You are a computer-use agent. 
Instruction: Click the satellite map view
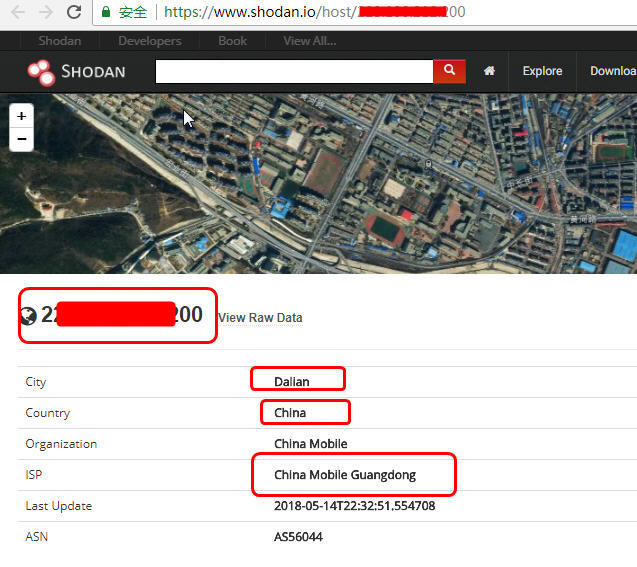(318, 184)
